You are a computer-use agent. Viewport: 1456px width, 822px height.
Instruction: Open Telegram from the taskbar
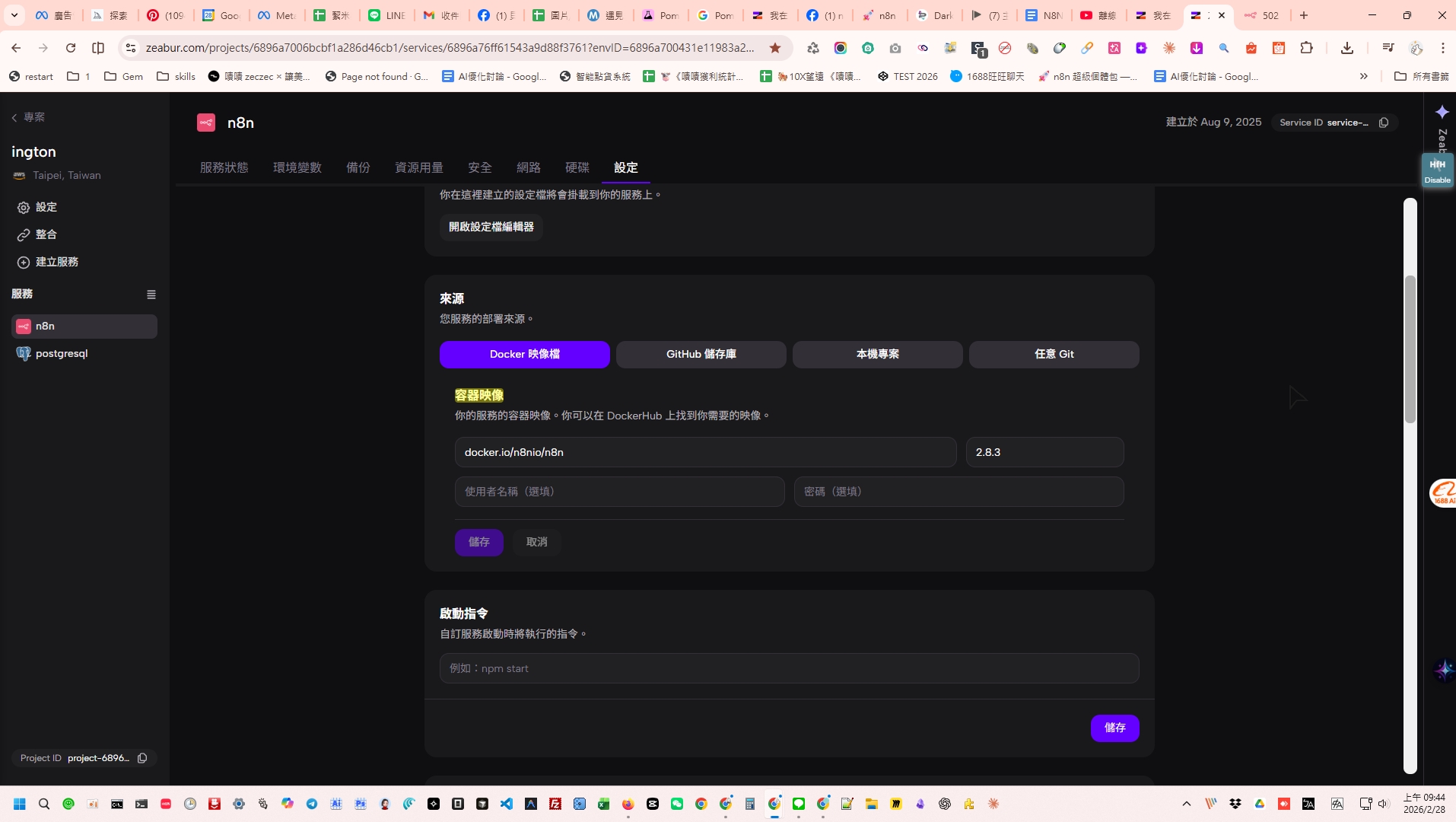point(312,804)
